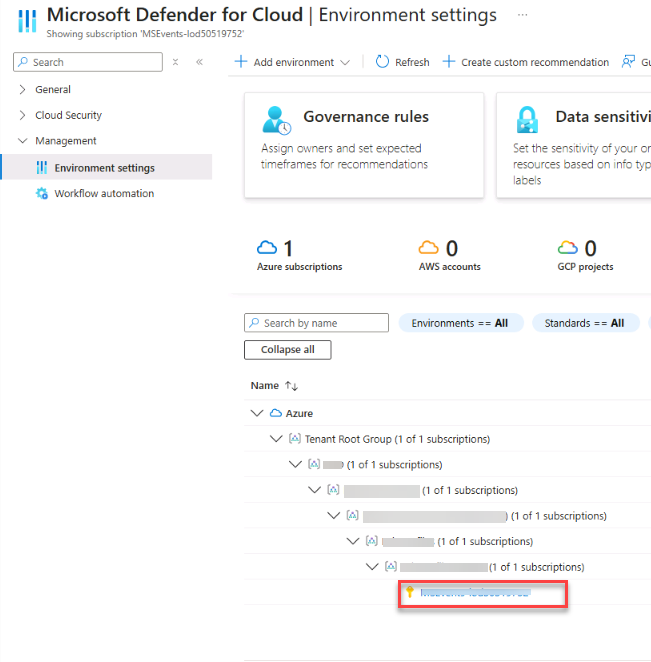Click 'Azure subscriptions' count label

coord(299,267)
